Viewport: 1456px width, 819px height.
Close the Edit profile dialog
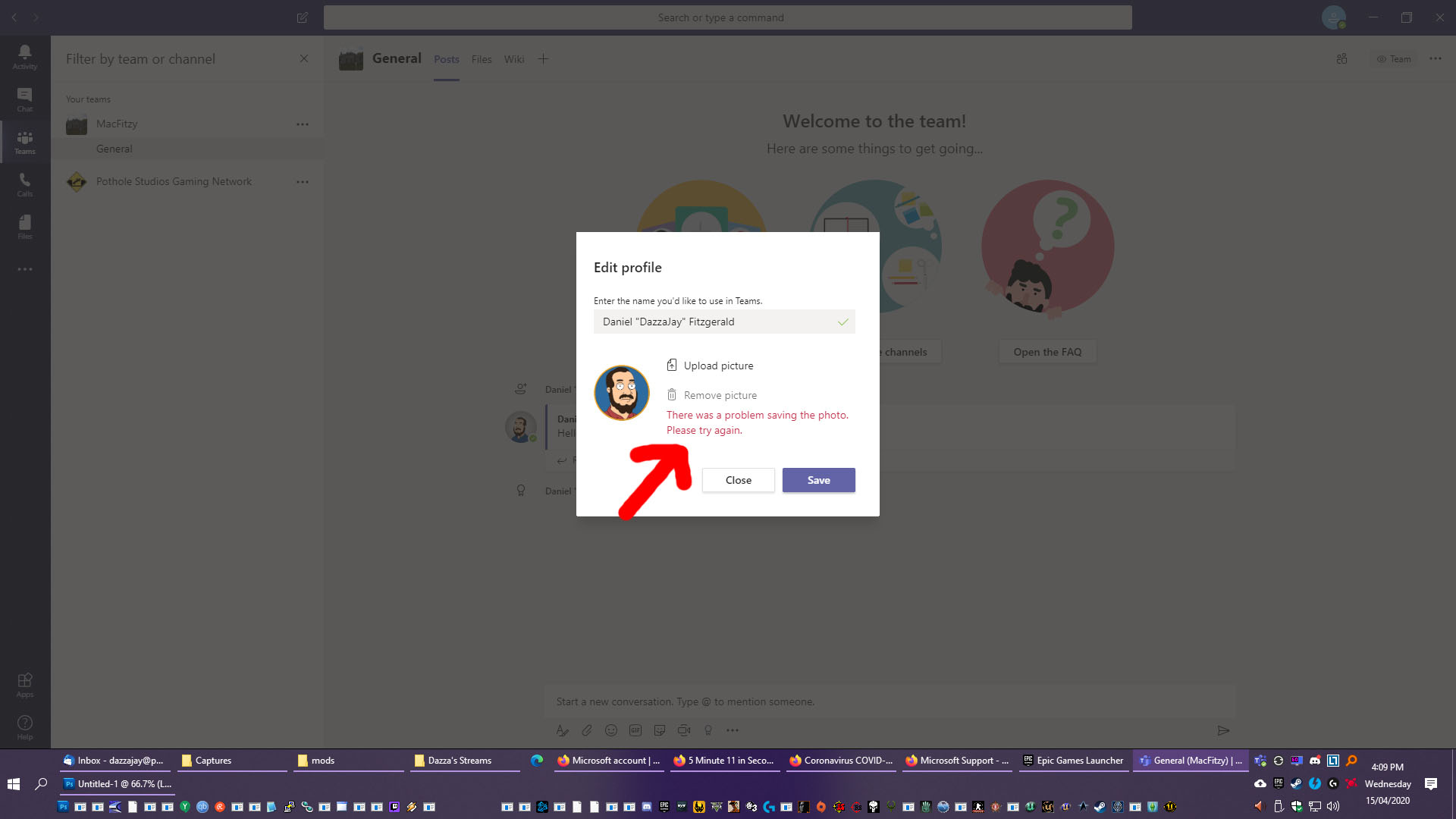[738, 480]
